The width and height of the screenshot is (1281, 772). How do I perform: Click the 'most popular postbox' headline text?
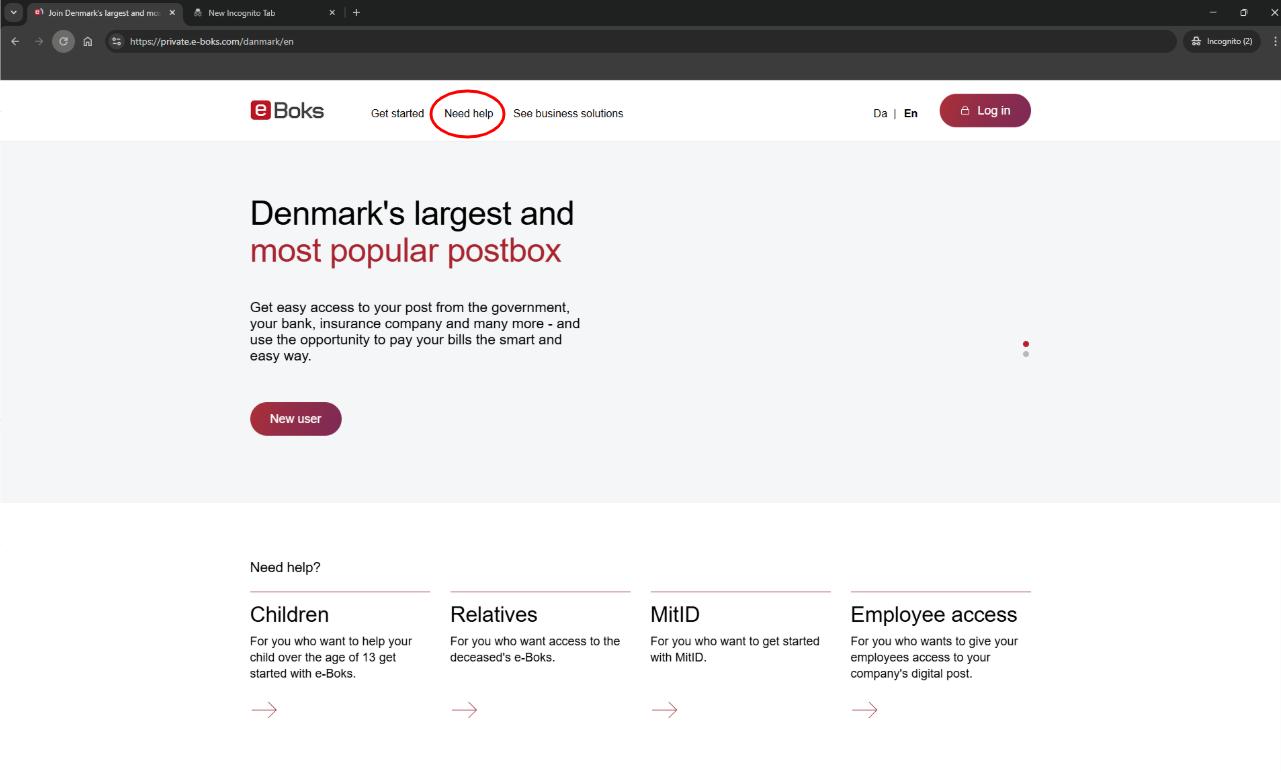[406, 250]
